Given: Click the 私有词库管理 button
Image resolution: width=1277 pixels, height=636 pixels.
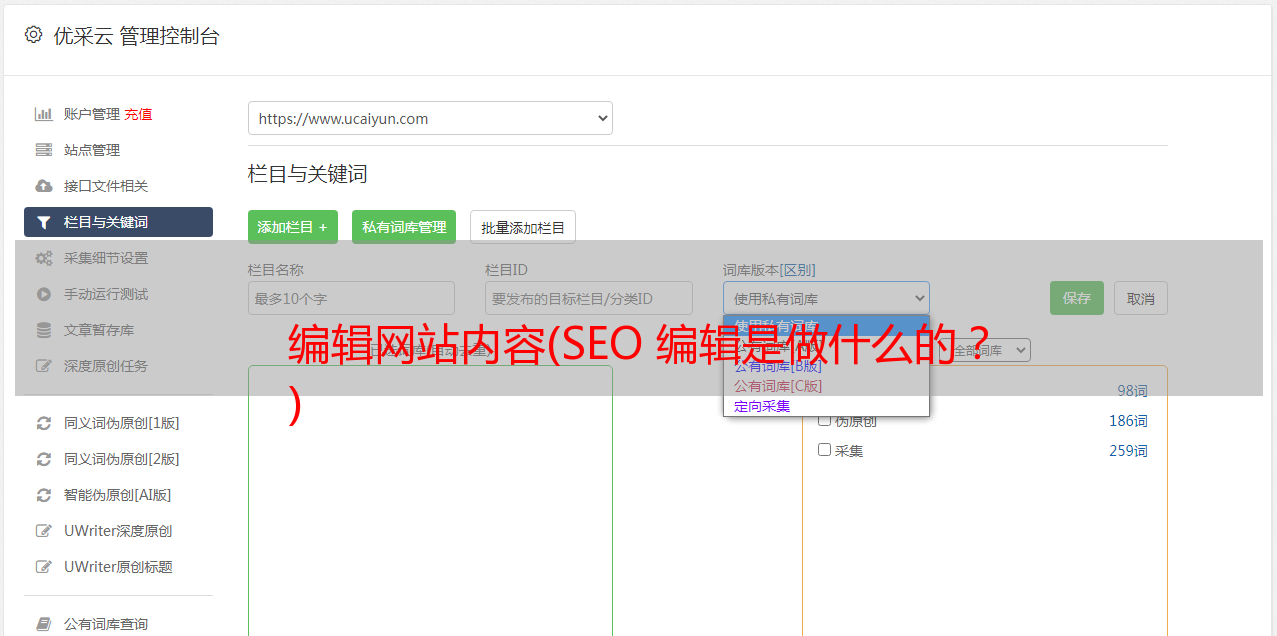Looking at the screenshot, I should (404, 227).
